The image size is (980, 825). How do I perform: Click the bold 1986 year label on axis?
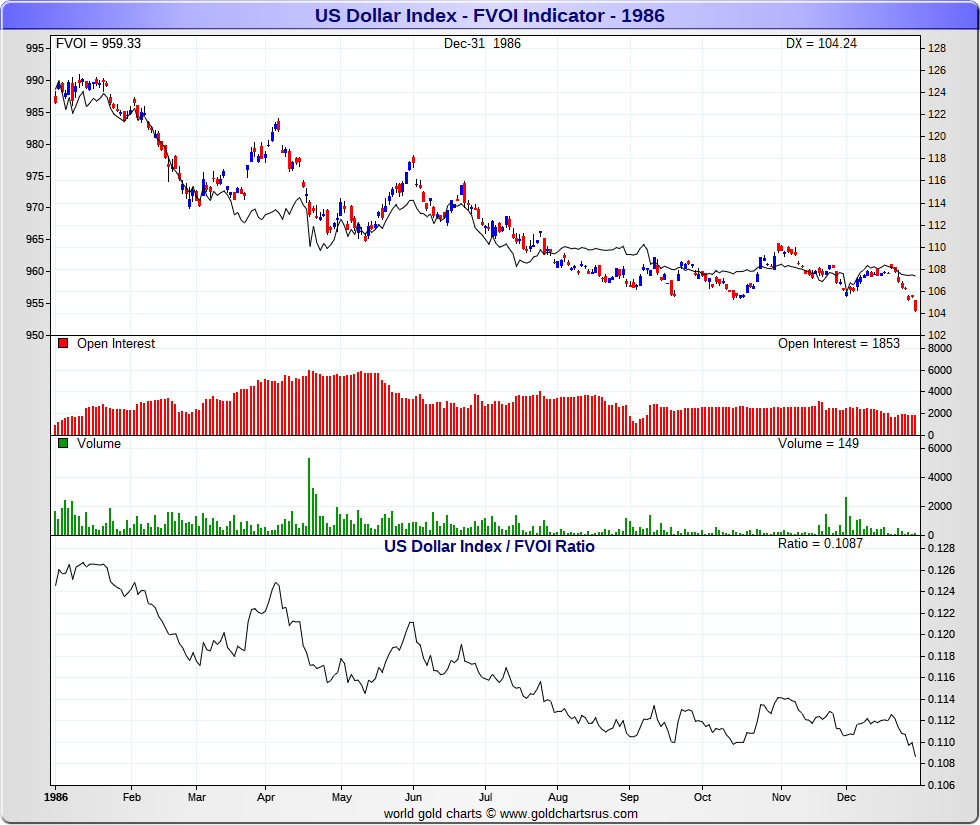pos(56,798)
